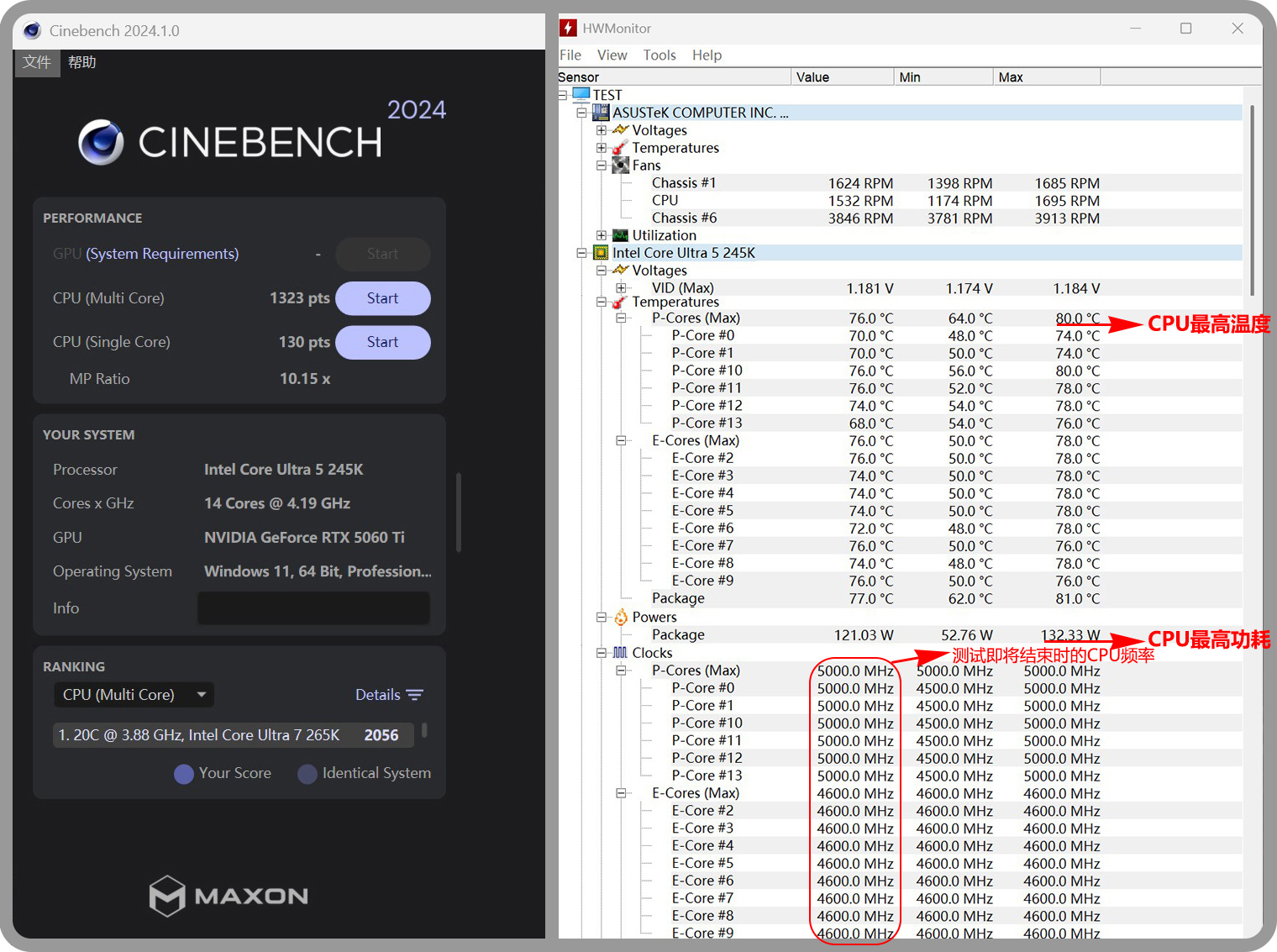
Task: Click the Cinebench title bar logo icon
Action: 32,31
